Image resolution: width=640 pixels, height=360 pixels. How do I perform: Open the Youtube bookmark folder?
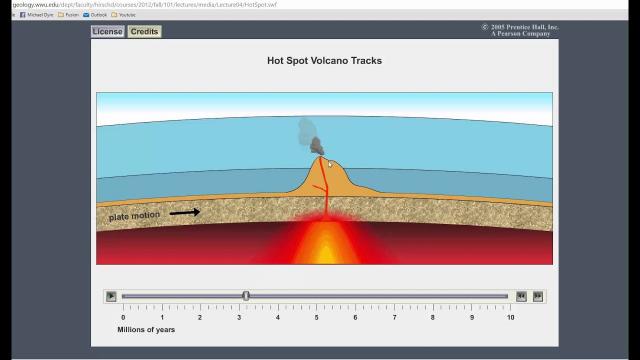pyautogui.click(x=123, y=15)
